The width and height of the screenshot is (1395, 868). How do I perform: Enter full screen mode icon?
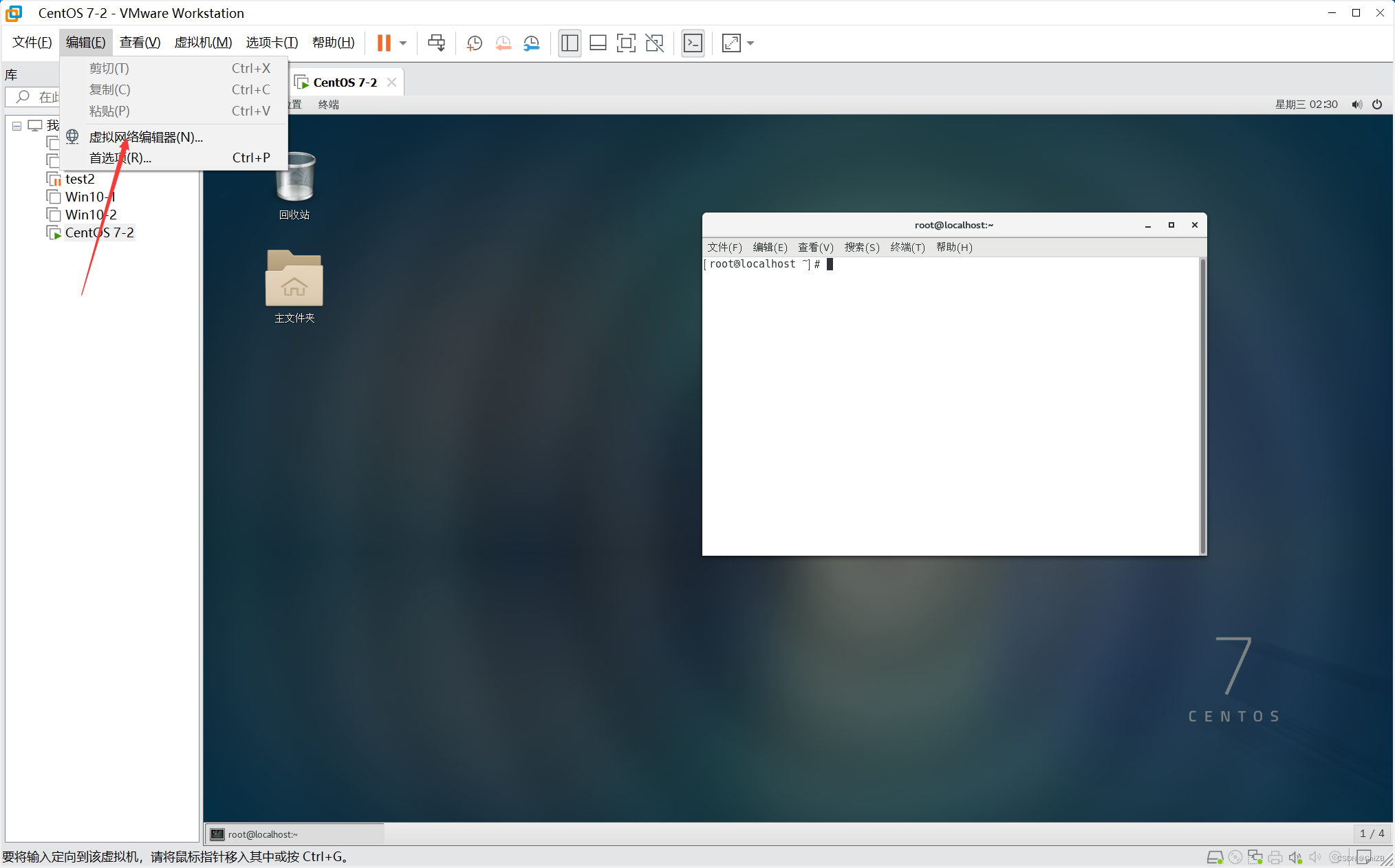626,43
